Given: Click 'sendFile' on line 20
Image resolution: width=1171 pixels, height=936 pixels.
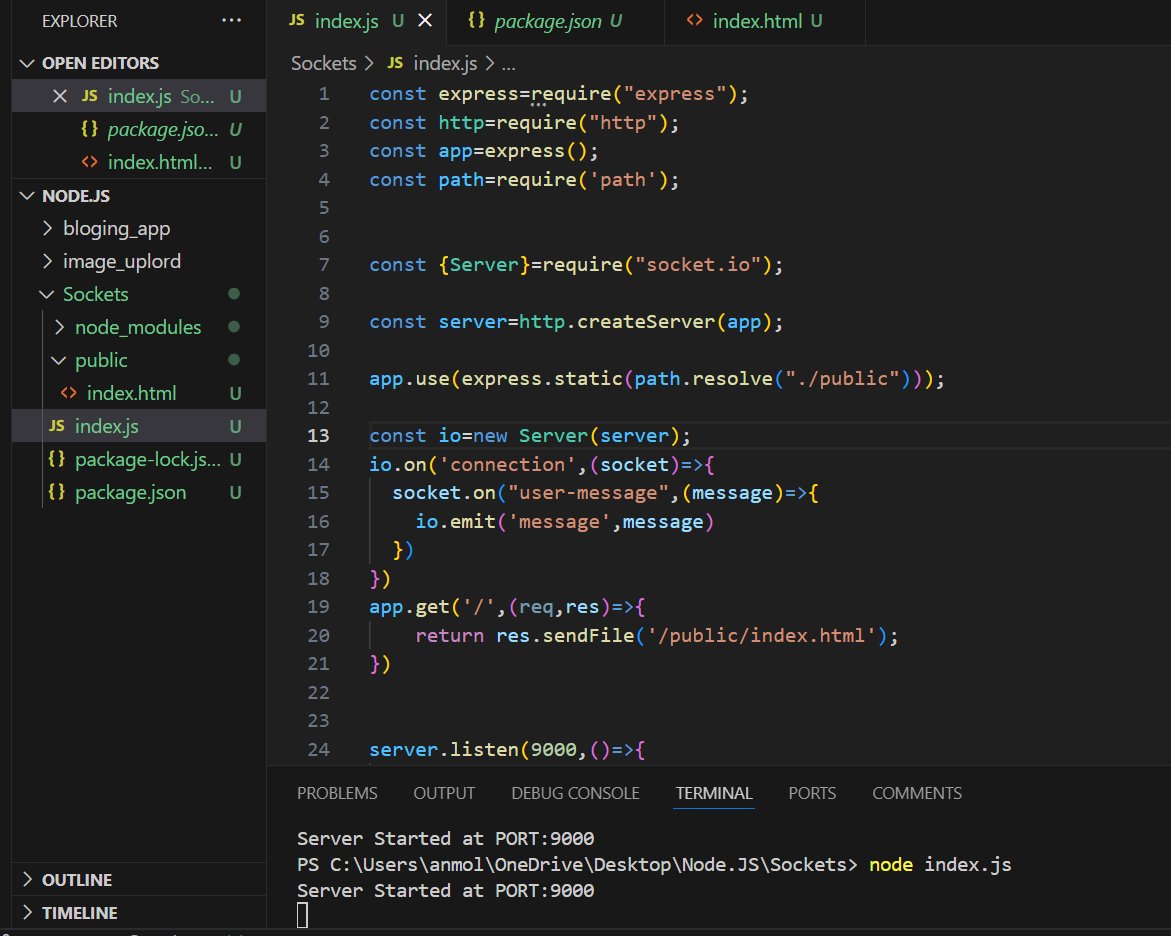Looking at the screenshot, I should pos(588,636).
